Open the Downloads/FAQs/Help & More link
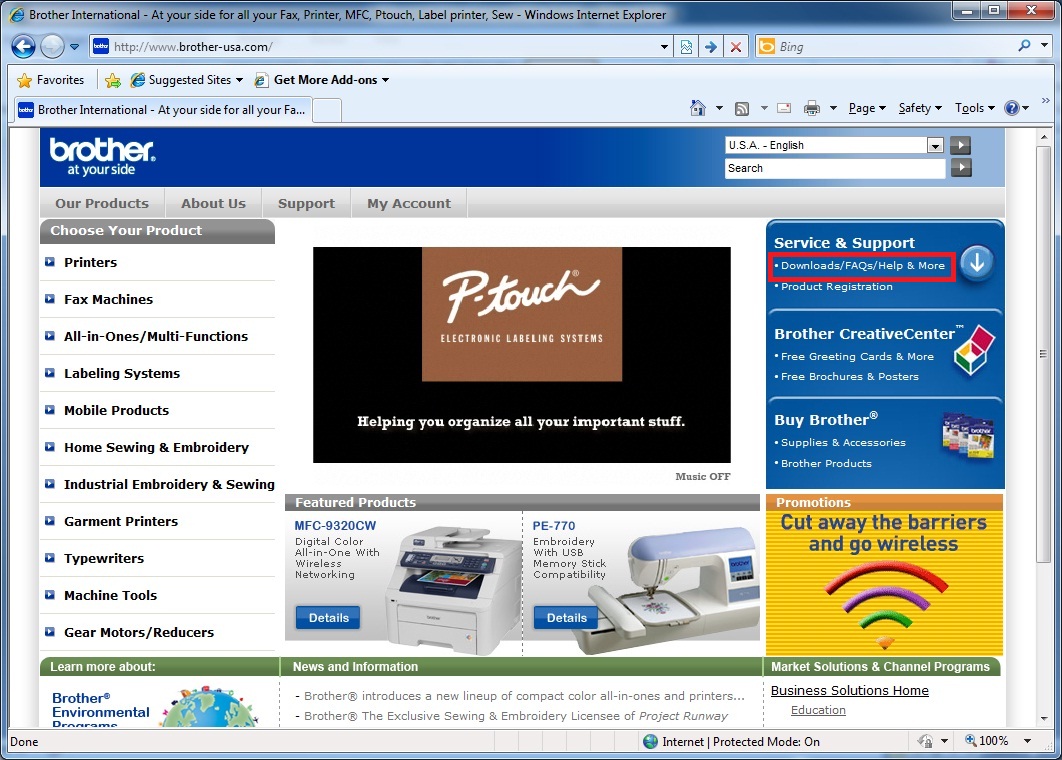The image size is (1062, 760). point(862,266)
